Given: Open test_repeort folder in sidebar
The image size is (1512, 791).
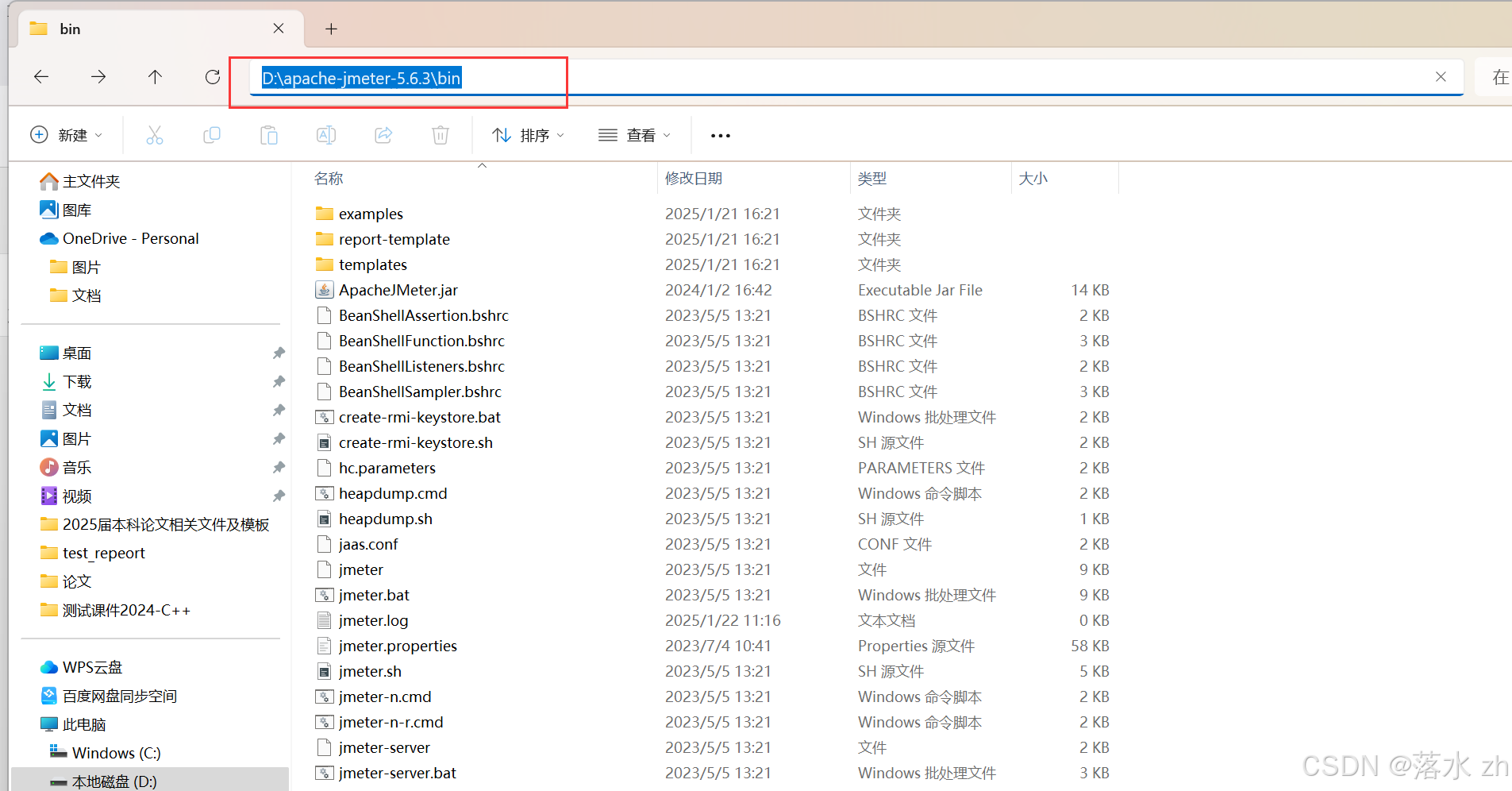Looking at the screenshot, I should [92, 554].
